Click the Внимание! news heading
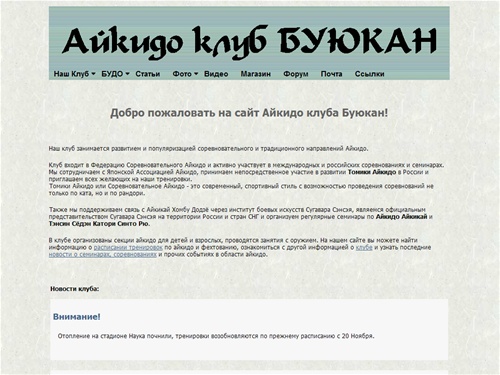 point(77,317)
